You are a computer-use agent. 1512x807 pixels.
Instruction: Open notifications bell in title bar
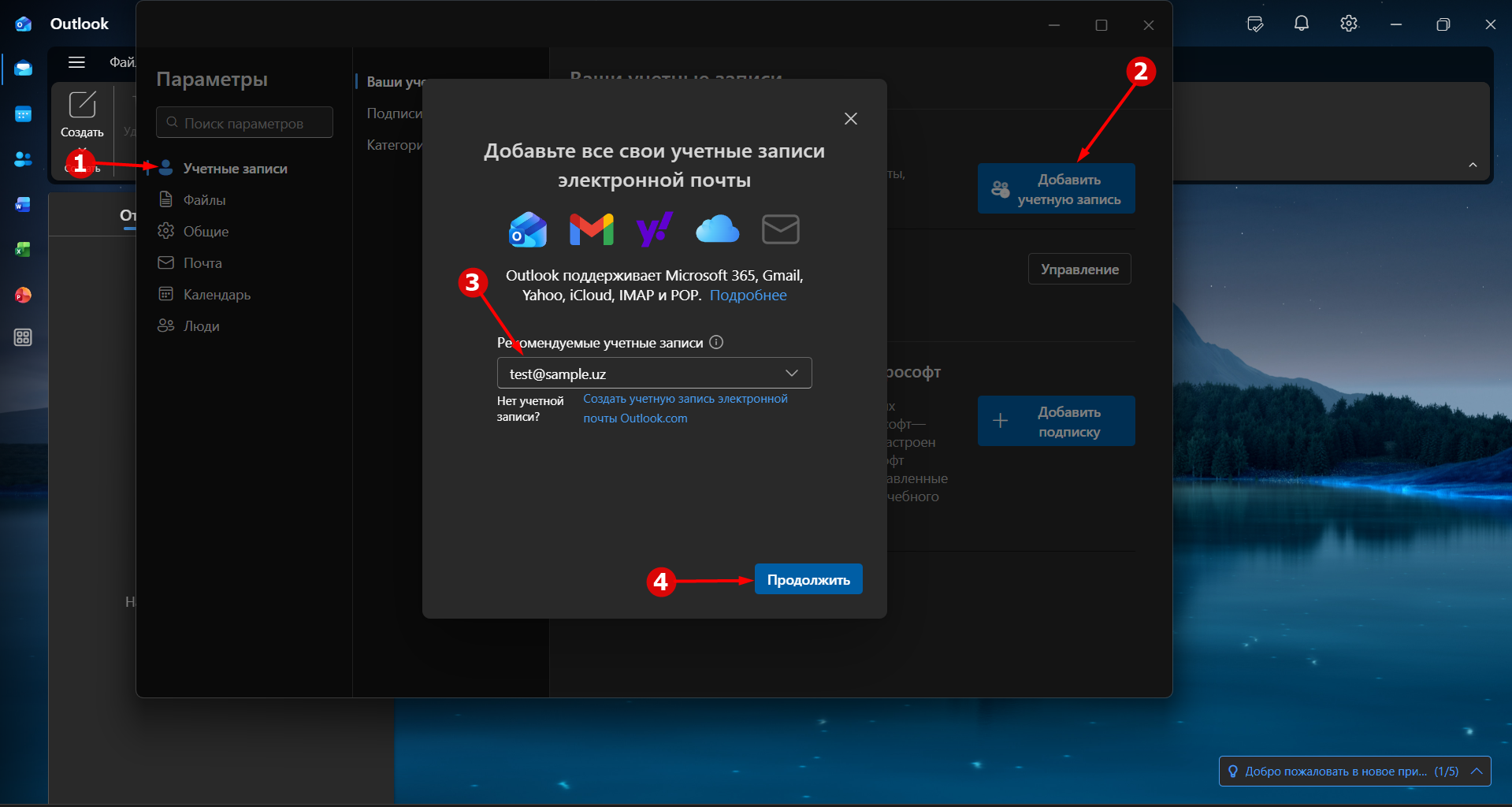click(1302, 24)
